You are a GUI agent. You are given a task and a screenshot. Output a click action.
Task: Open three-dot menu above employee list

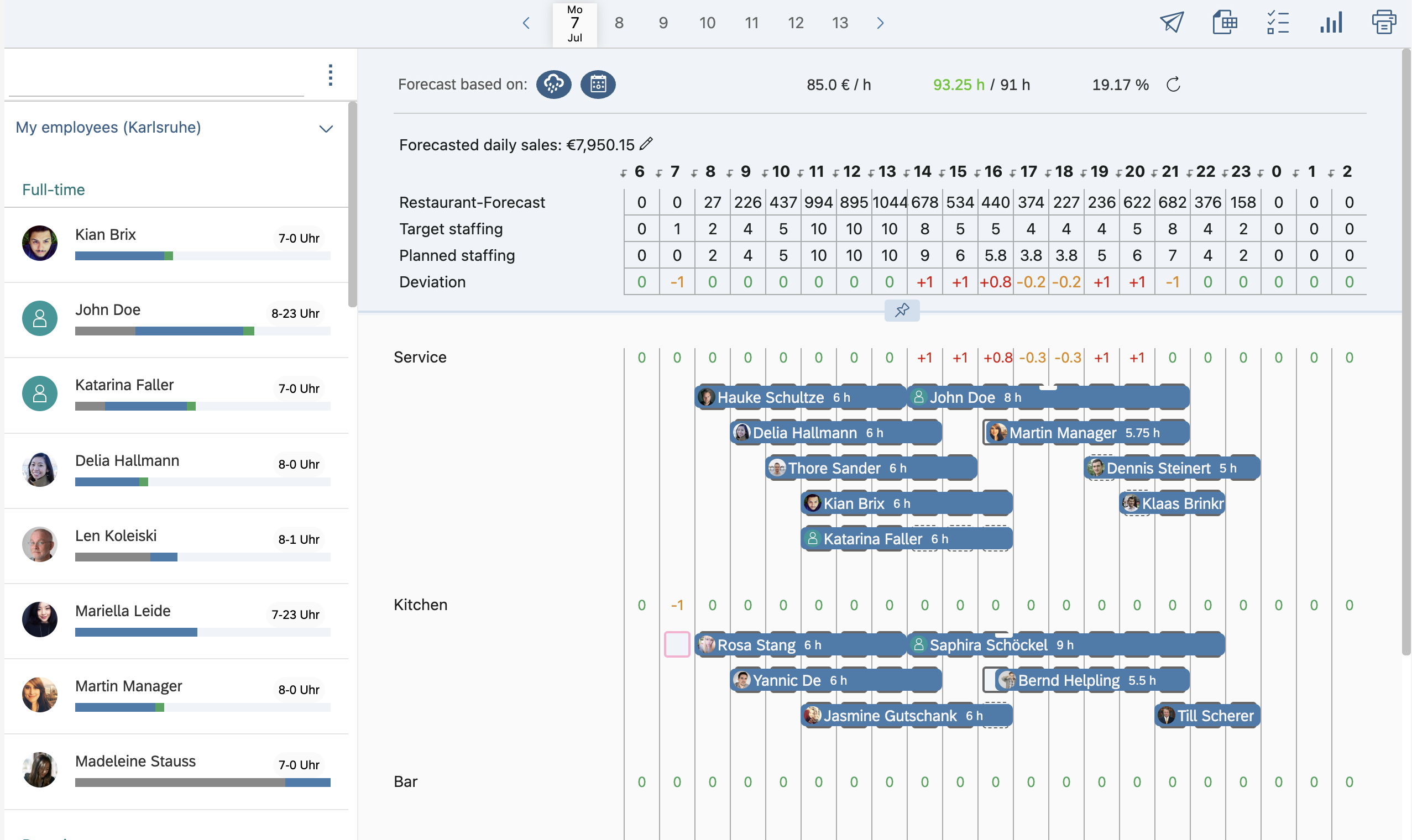(330, 75)
